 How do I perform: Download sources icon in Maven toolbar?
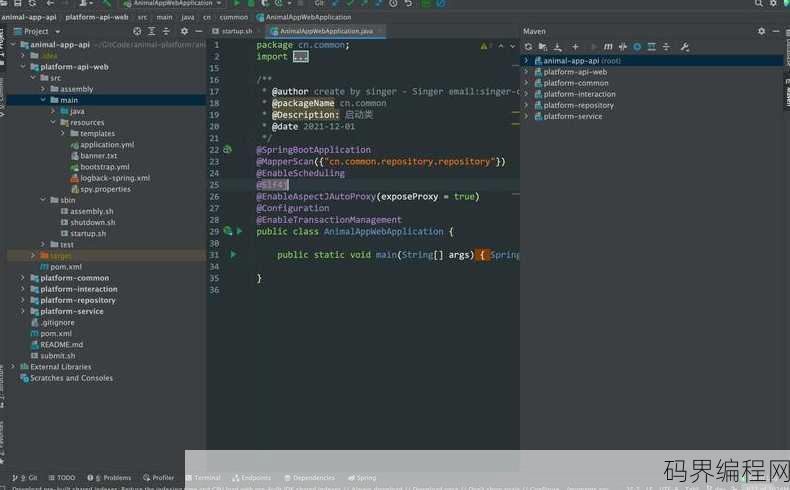[557, 47]
